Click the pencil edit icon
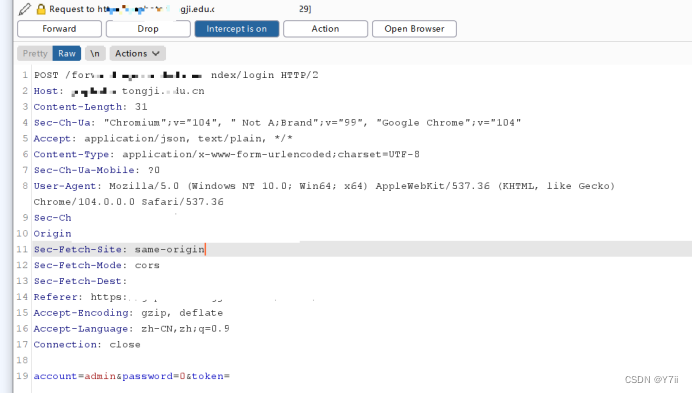693x393 pixels. click(25, 9)
